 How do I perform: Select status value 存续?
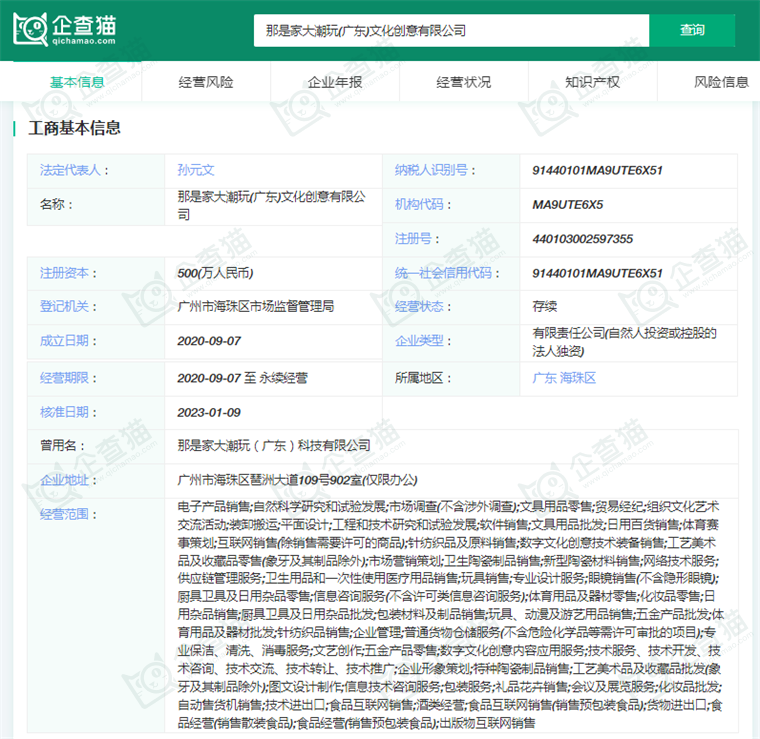coord(544,306)
